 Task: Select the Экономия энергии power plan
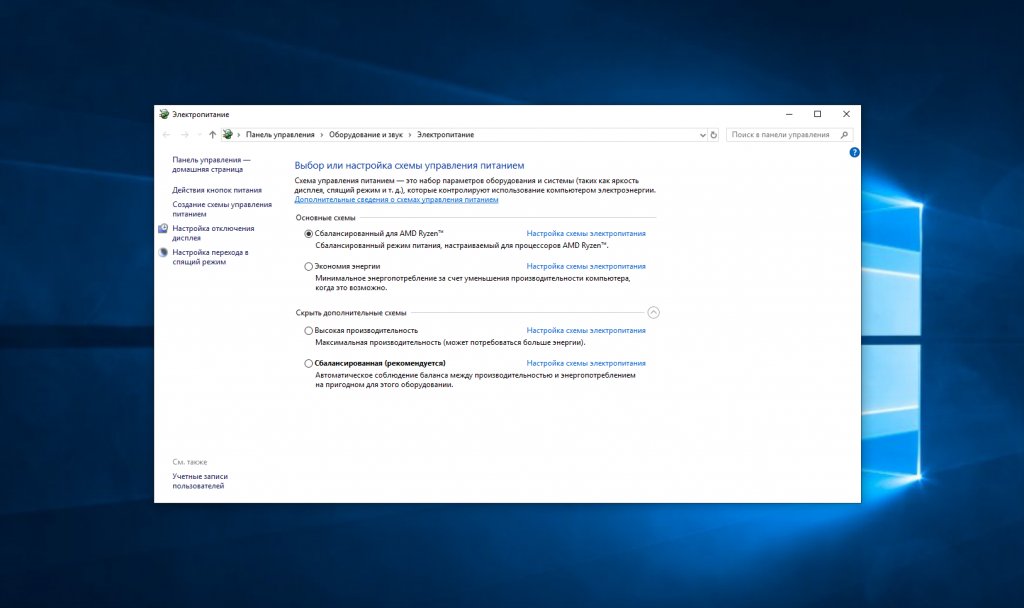pyautogui.click(x=308, y=266)
